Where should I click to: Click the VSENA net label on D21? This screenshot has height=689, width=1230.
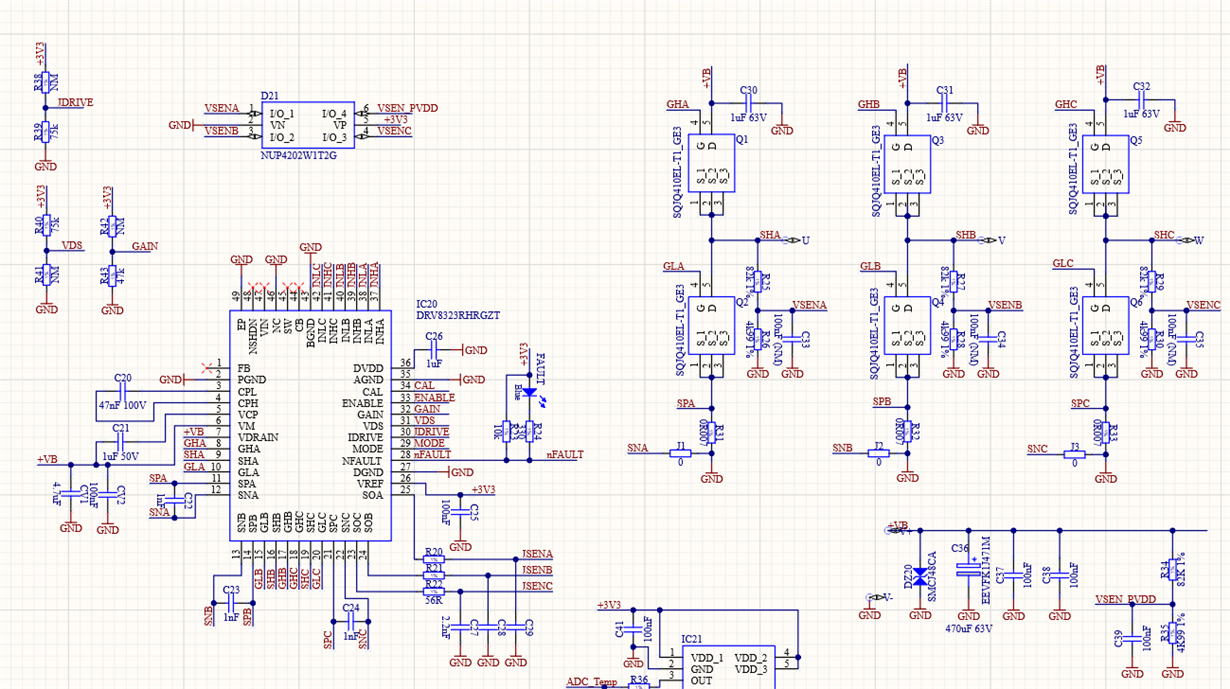click(x=222, y=108)
